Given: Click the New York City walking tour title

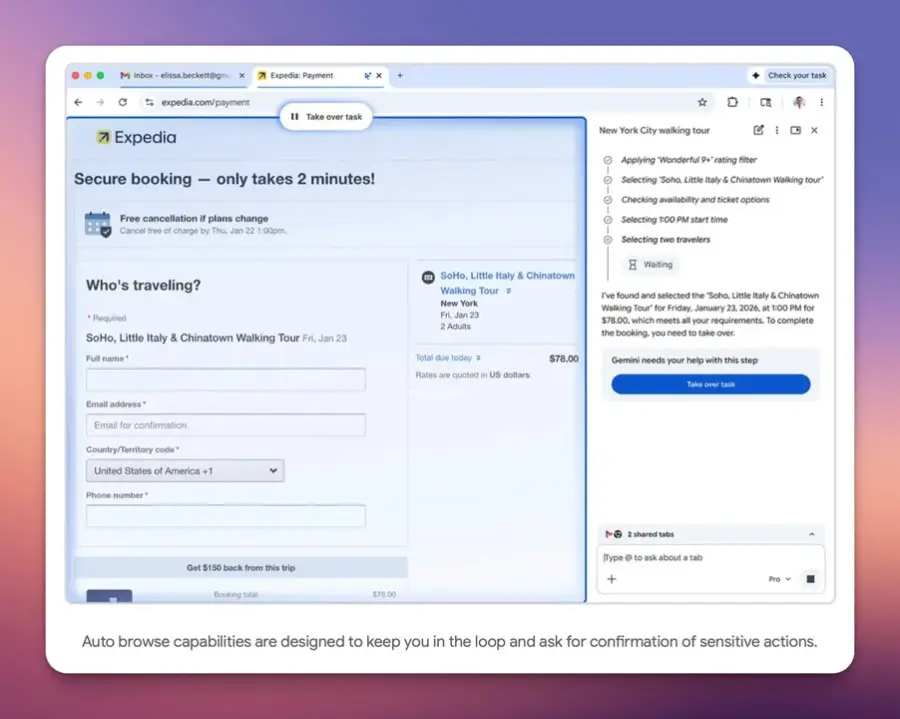Looking at the screenshot, I should tap(654, 130).
